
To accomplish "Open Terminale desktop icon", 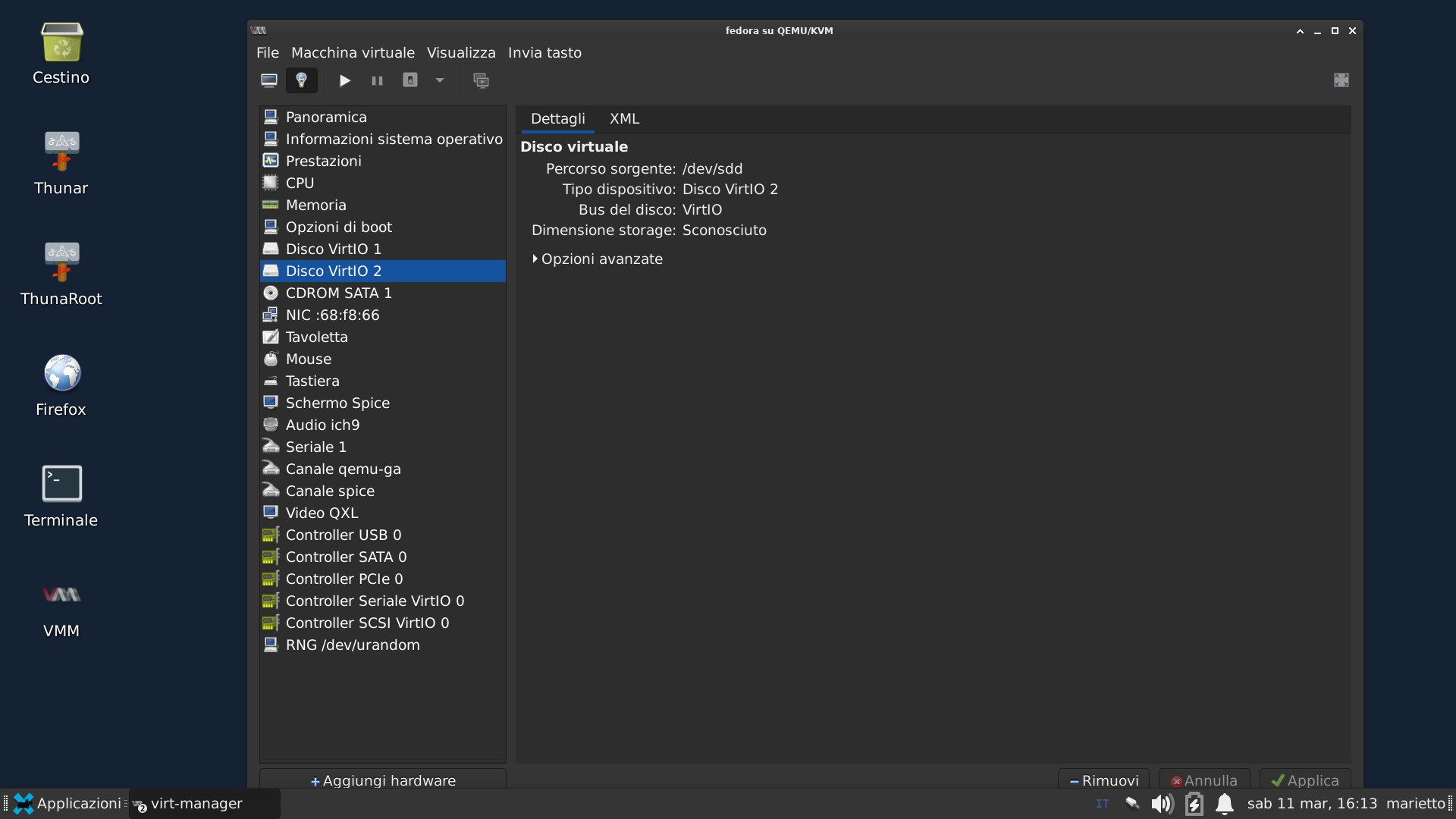I will point(61,496).
